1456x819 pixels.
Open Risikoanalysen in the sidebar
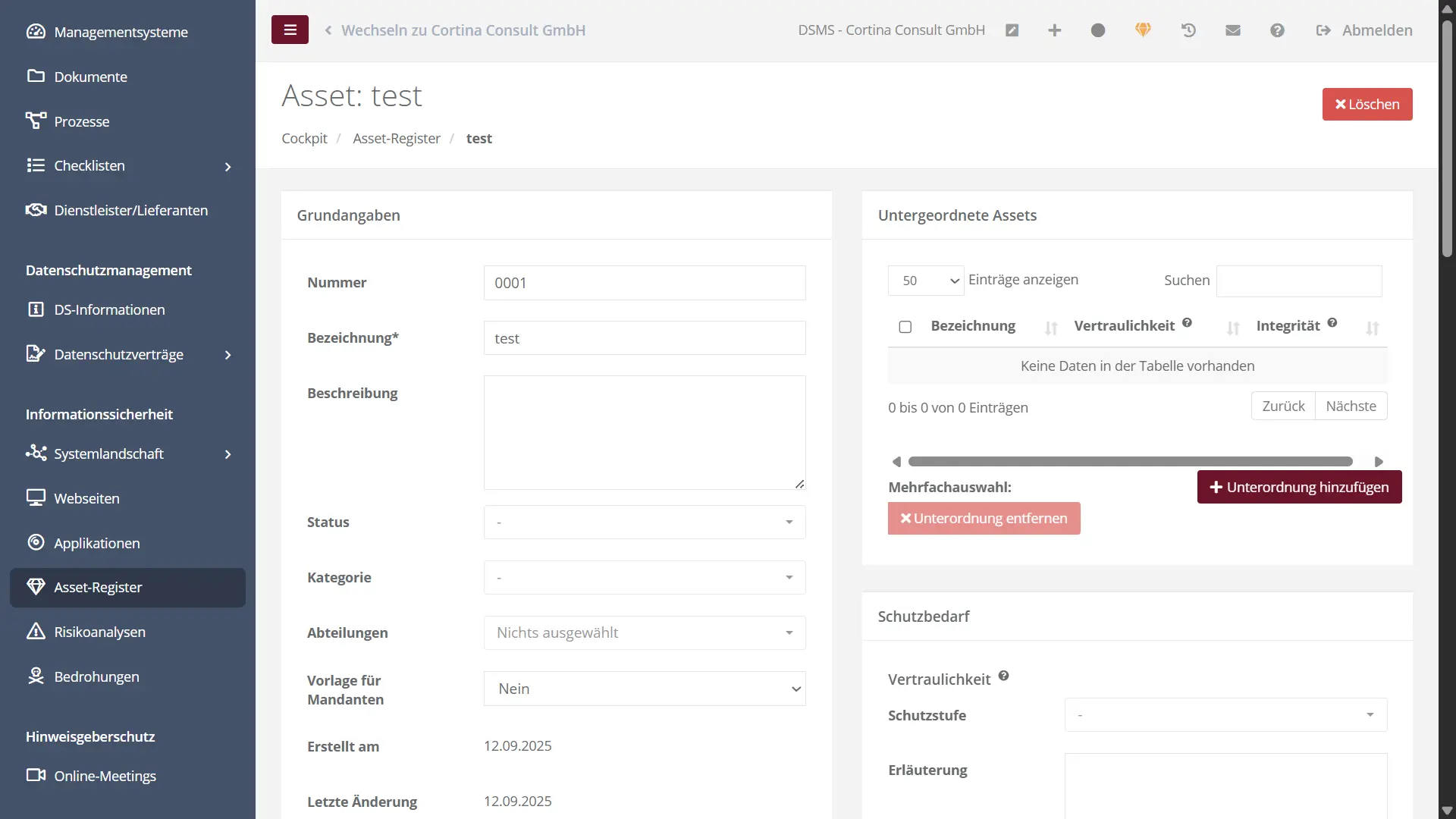(99, 632)
